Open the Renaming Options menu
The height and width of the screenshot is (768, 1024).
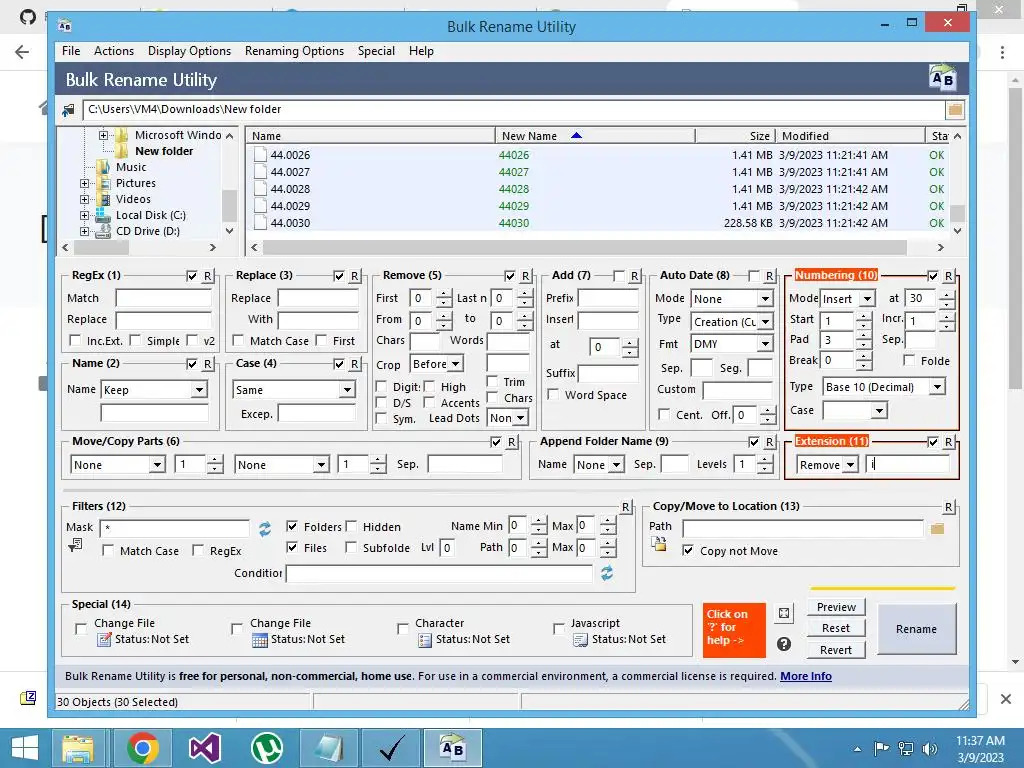pos(294,51)
